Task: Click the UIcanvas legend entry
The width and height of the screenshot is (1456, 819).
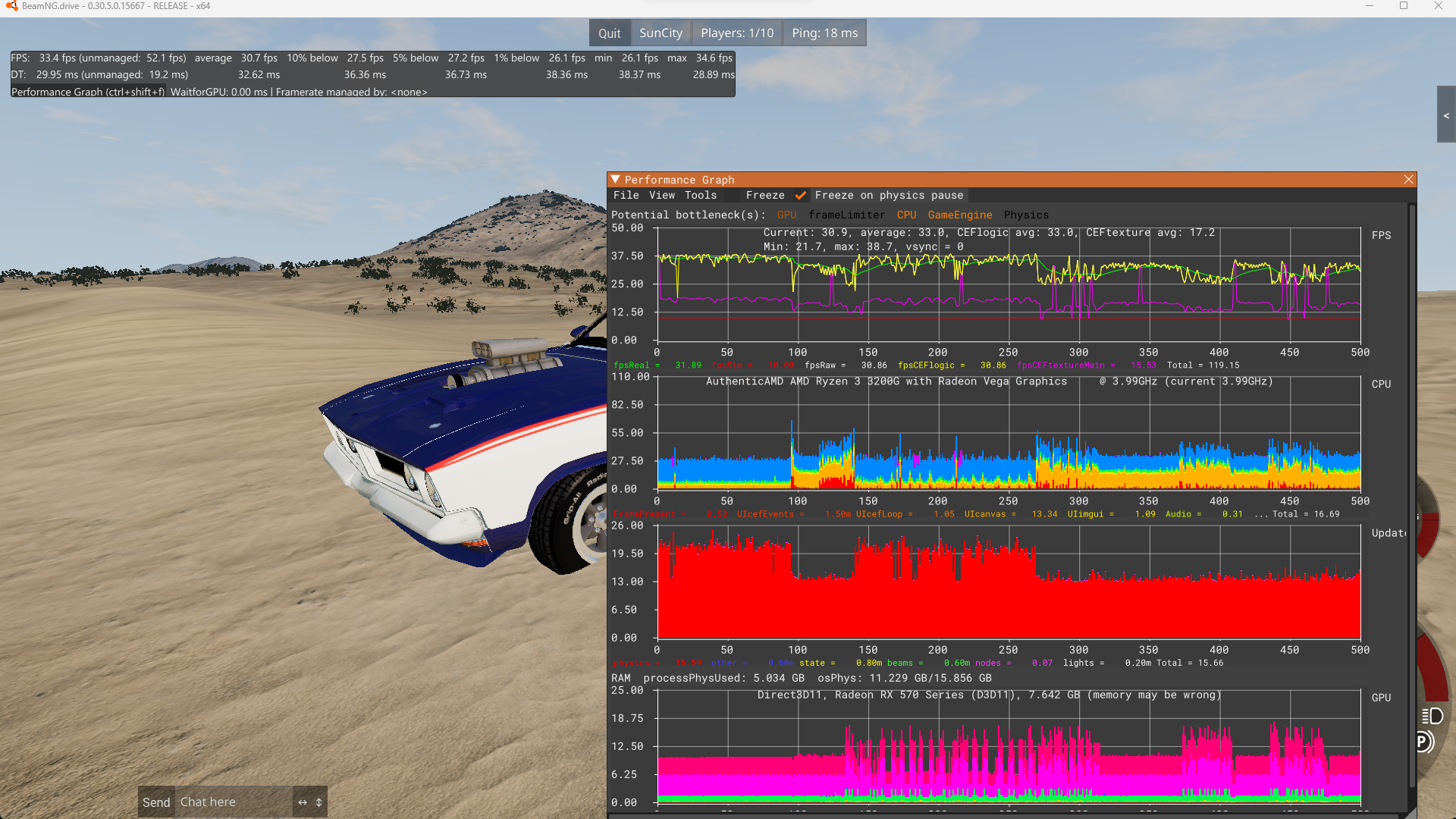Action: [x=1010, y=514]
